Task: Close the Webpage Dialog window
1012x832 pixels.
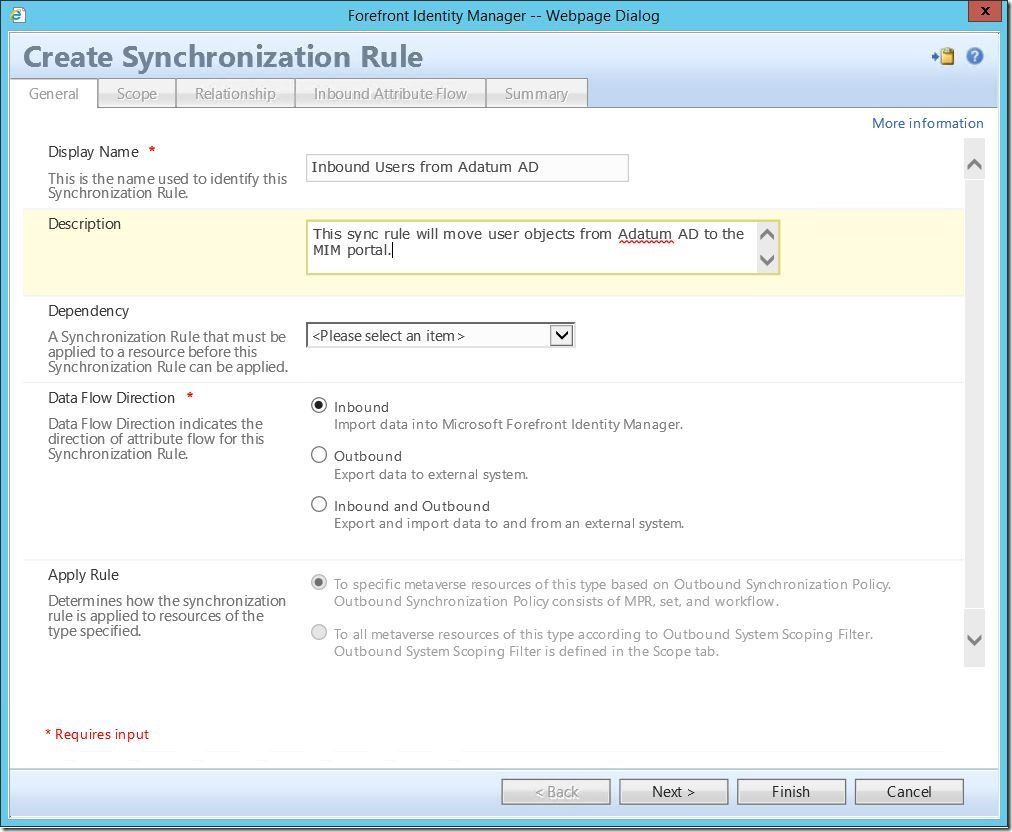Action: (x=985, y=11)
